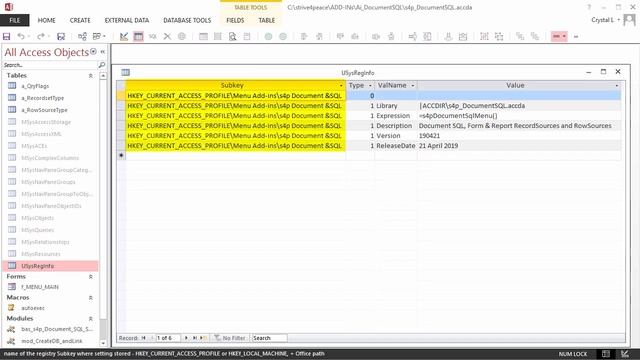Switch to the FIELDS ribbon tab

click(x=235, y=20)
